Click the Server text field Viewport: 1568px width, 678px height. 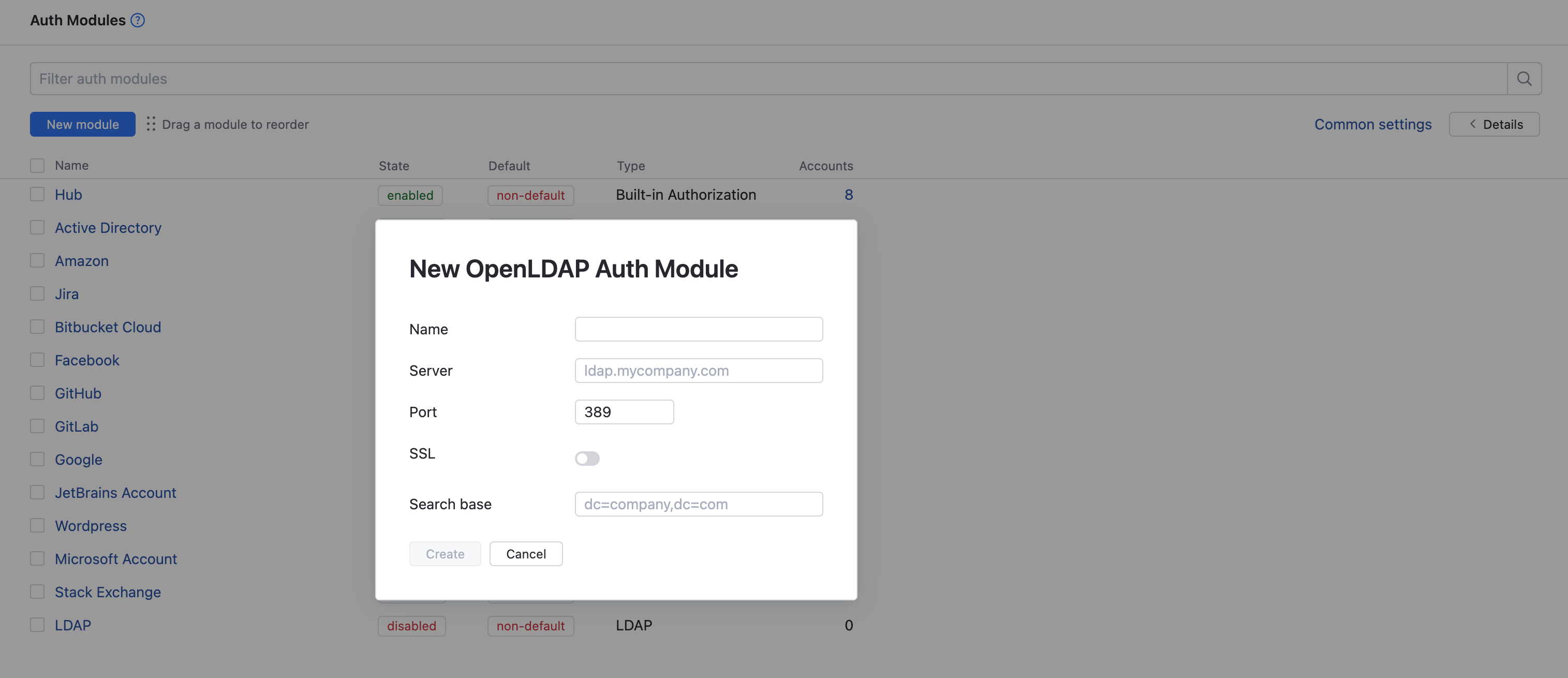[698, 371]
